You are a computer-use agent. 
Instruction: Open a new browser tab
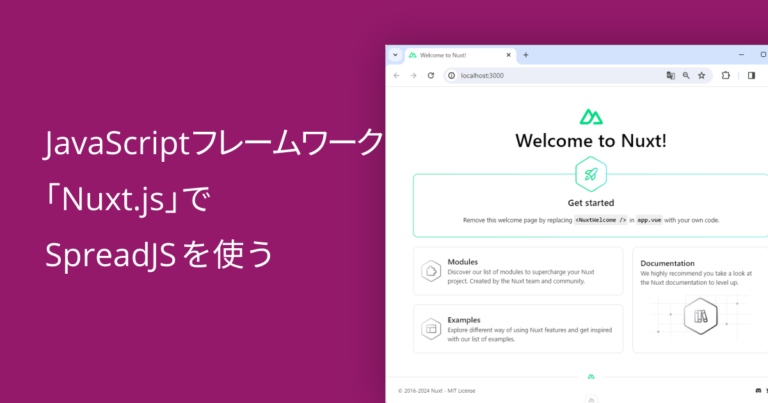point(526,55)
